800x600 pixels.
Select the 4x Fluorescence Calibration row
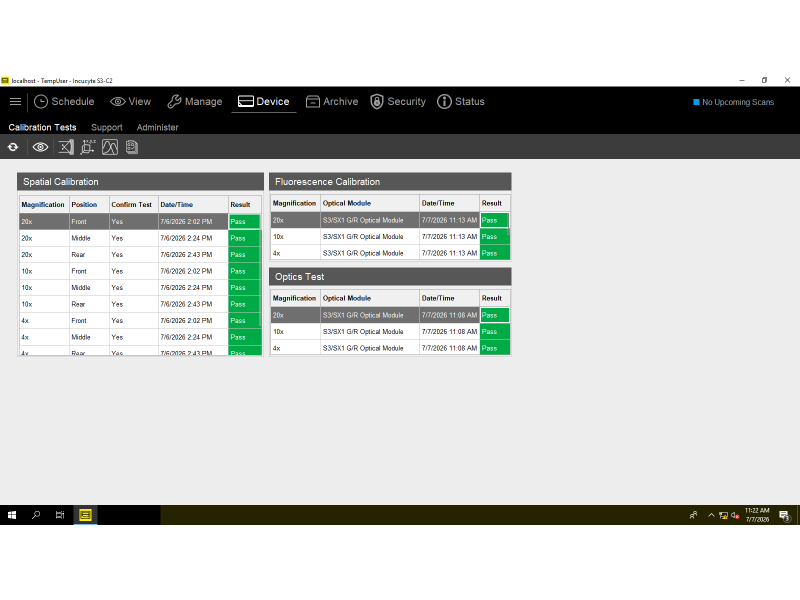(x=390, y=253)
